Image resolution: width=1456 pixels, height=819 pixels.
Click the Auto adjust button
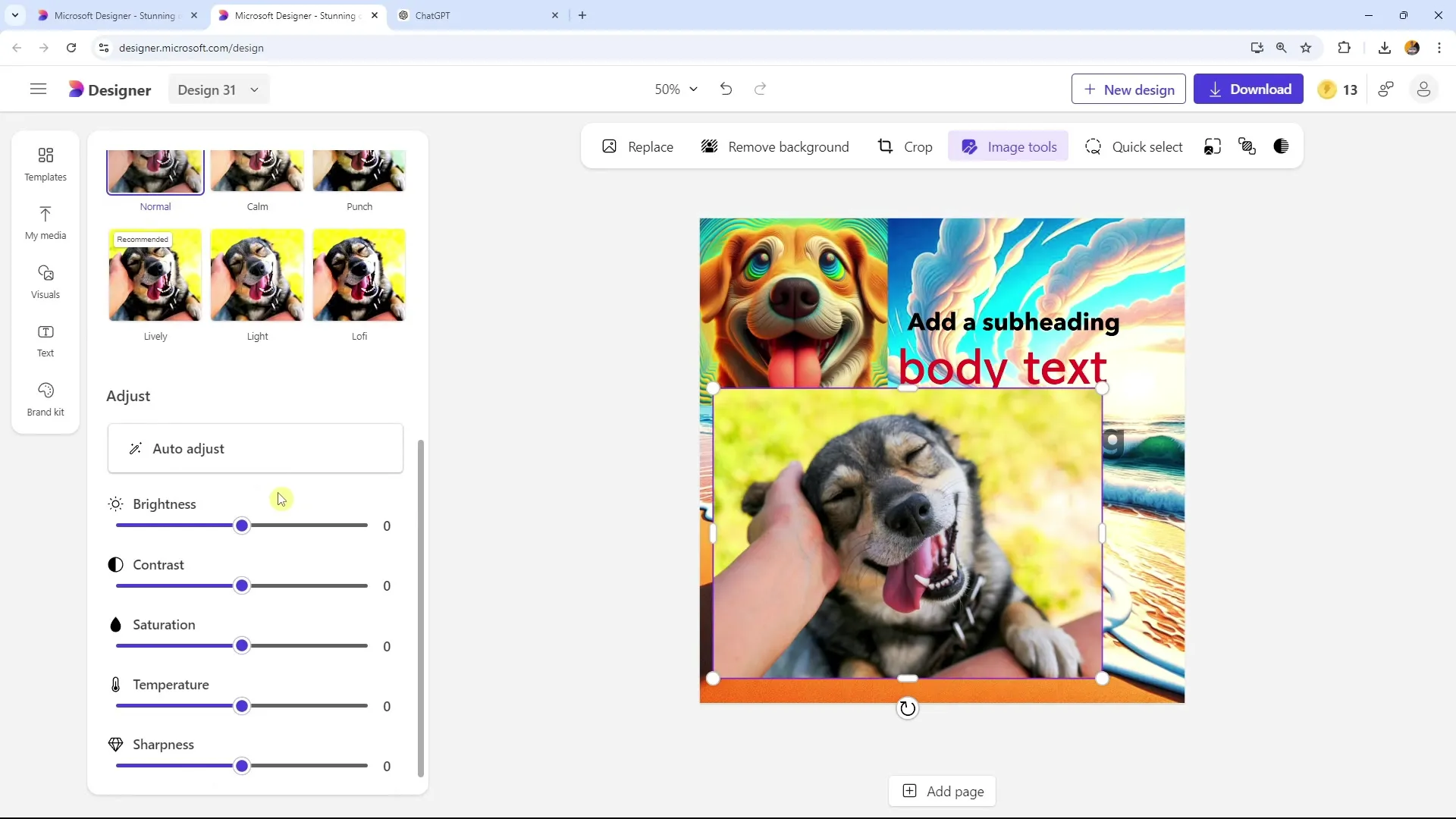point(256,450)
